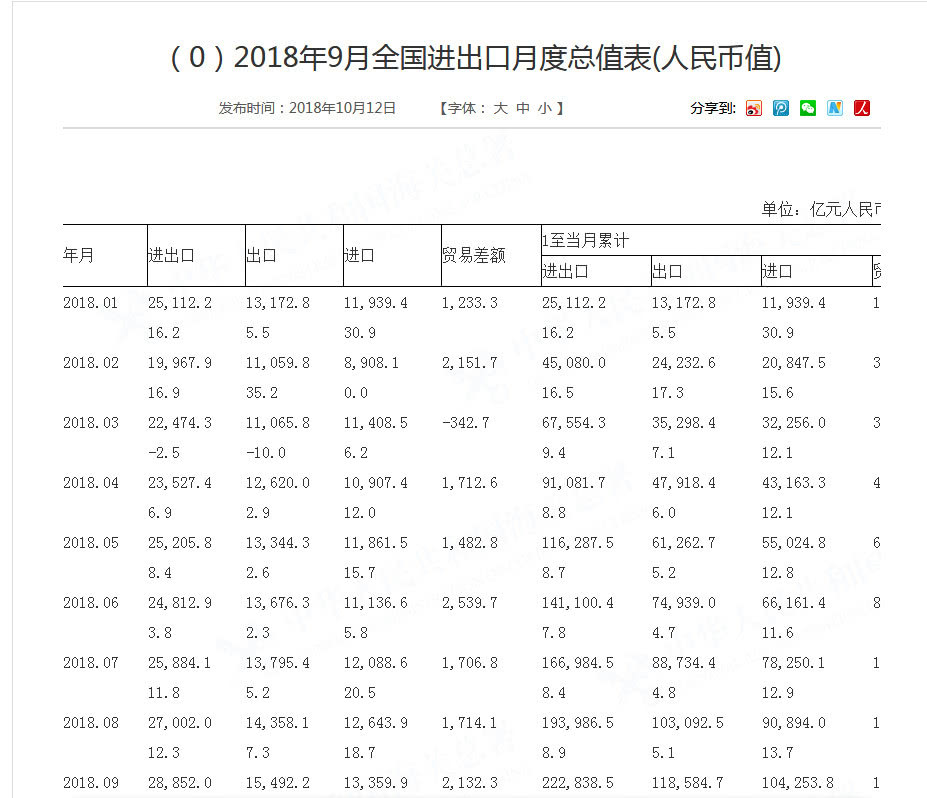The image size is (927, 798).
Task: Share to Renmin Weibo red icon
Action: click(862, 108)
